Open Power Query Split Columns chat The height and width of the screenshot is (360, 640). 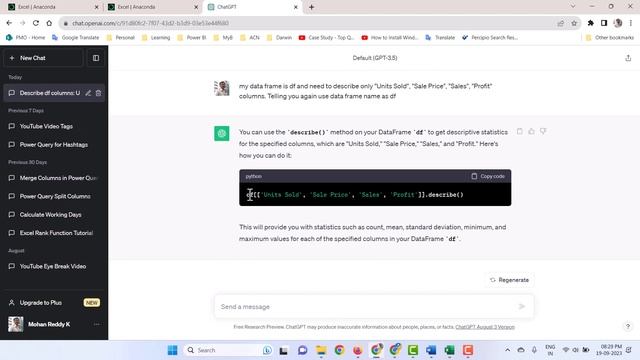coord(54,196)
